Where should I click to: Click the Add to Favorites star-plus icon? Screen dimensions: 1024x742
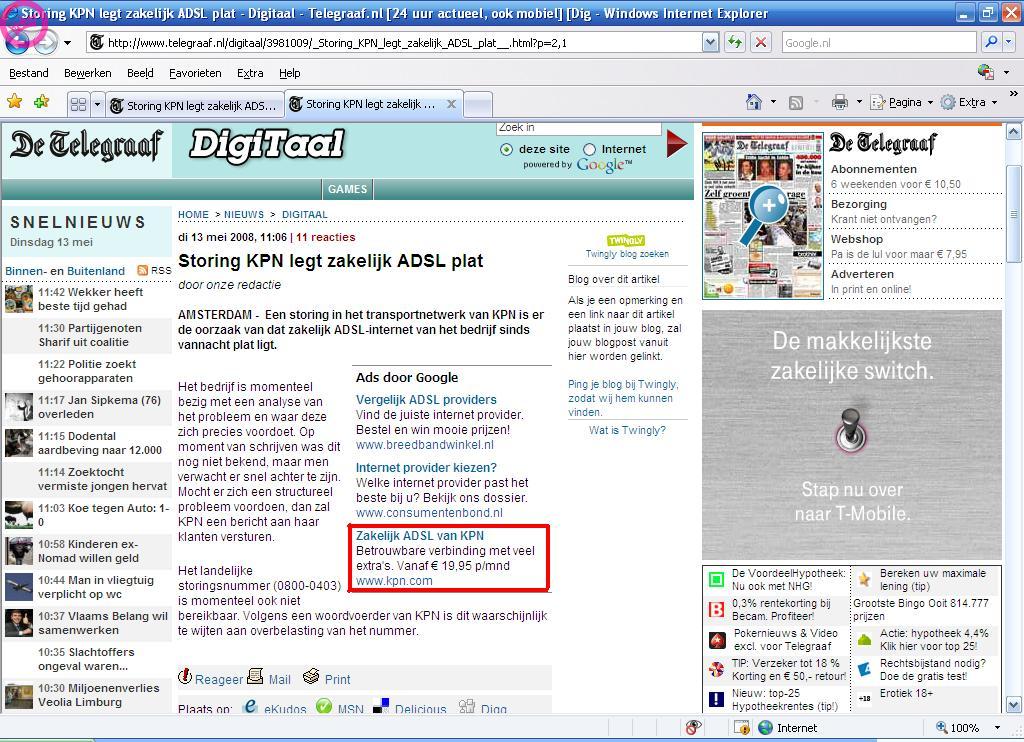tap(42, 102)
